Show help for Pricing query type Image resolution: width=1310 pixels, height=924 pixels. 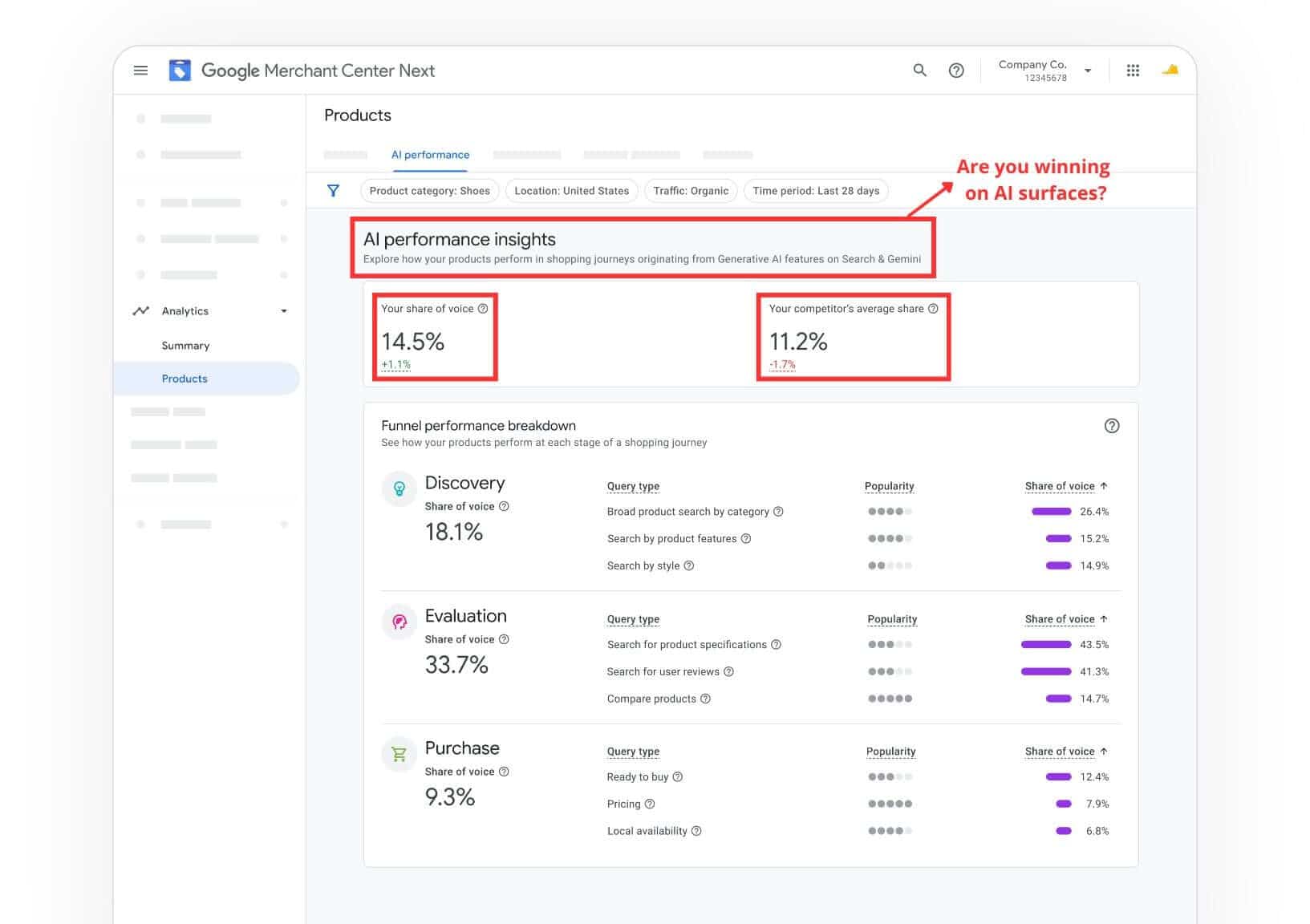(x=650, y=804)
